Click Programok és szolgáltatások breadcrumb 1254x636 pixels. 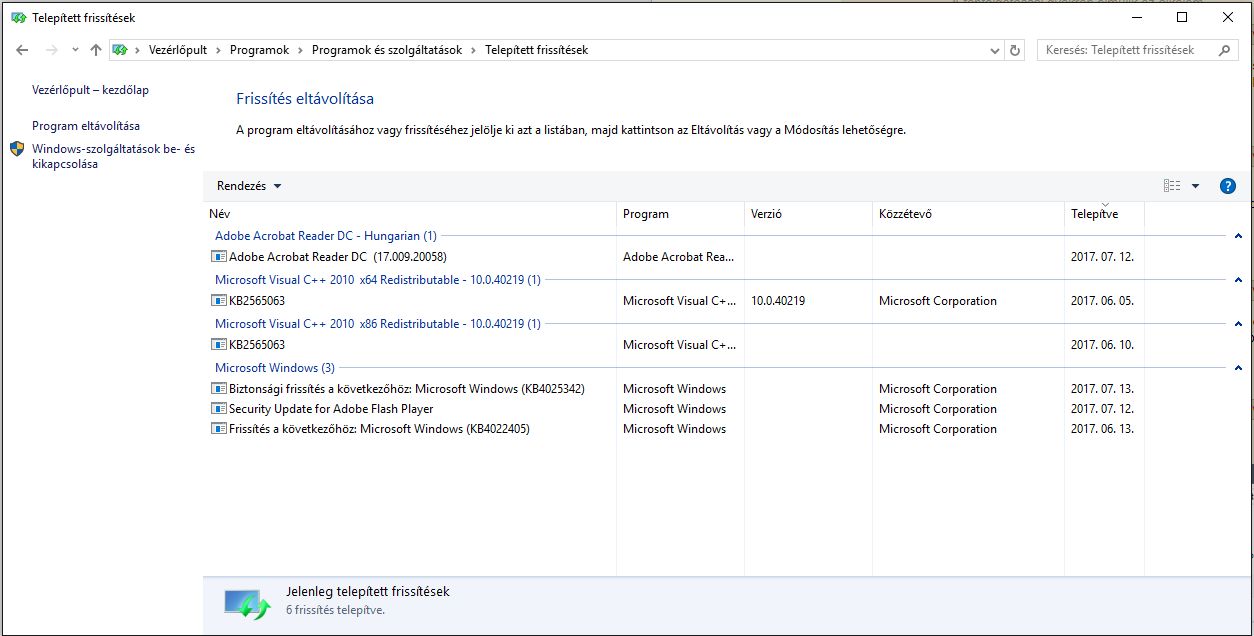coord(387,50)
